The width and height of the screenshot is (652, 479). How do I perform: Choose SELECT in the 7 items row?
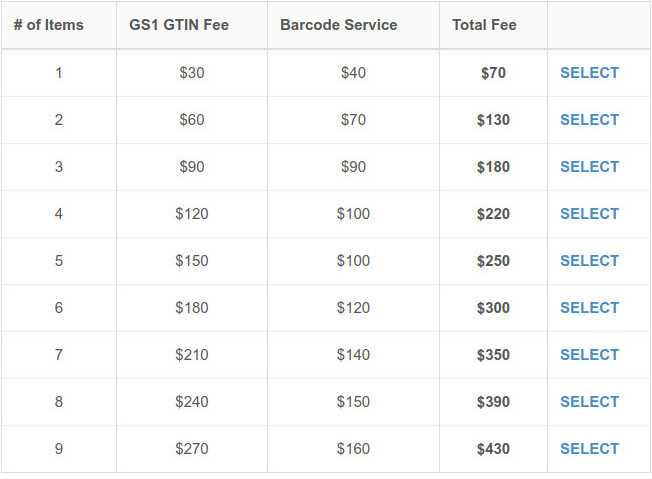pyautogui.click(x=589, y=355)
